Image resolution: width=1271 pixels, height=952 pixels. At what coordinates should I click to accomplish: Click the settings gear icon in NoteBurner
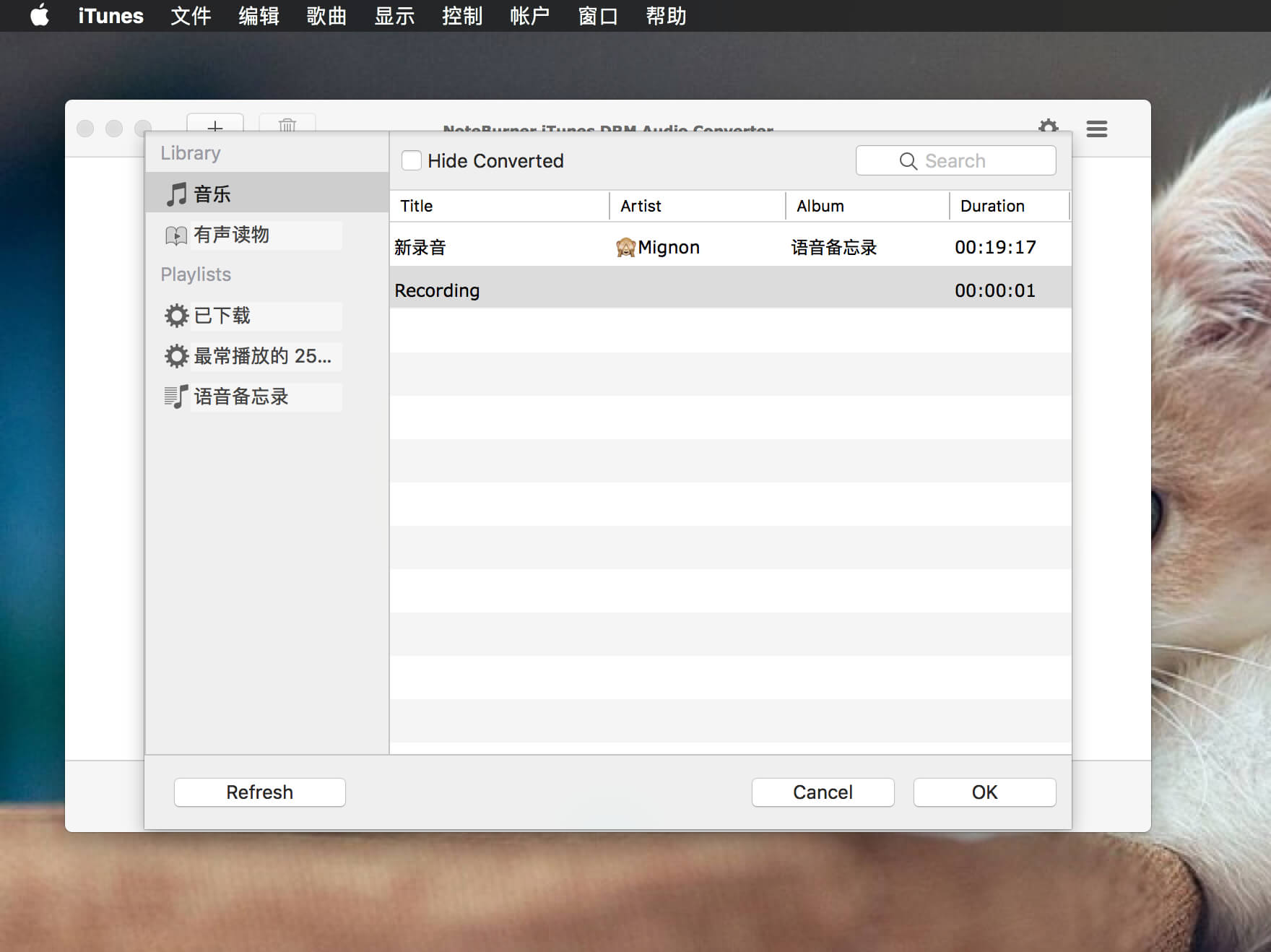1049,126
